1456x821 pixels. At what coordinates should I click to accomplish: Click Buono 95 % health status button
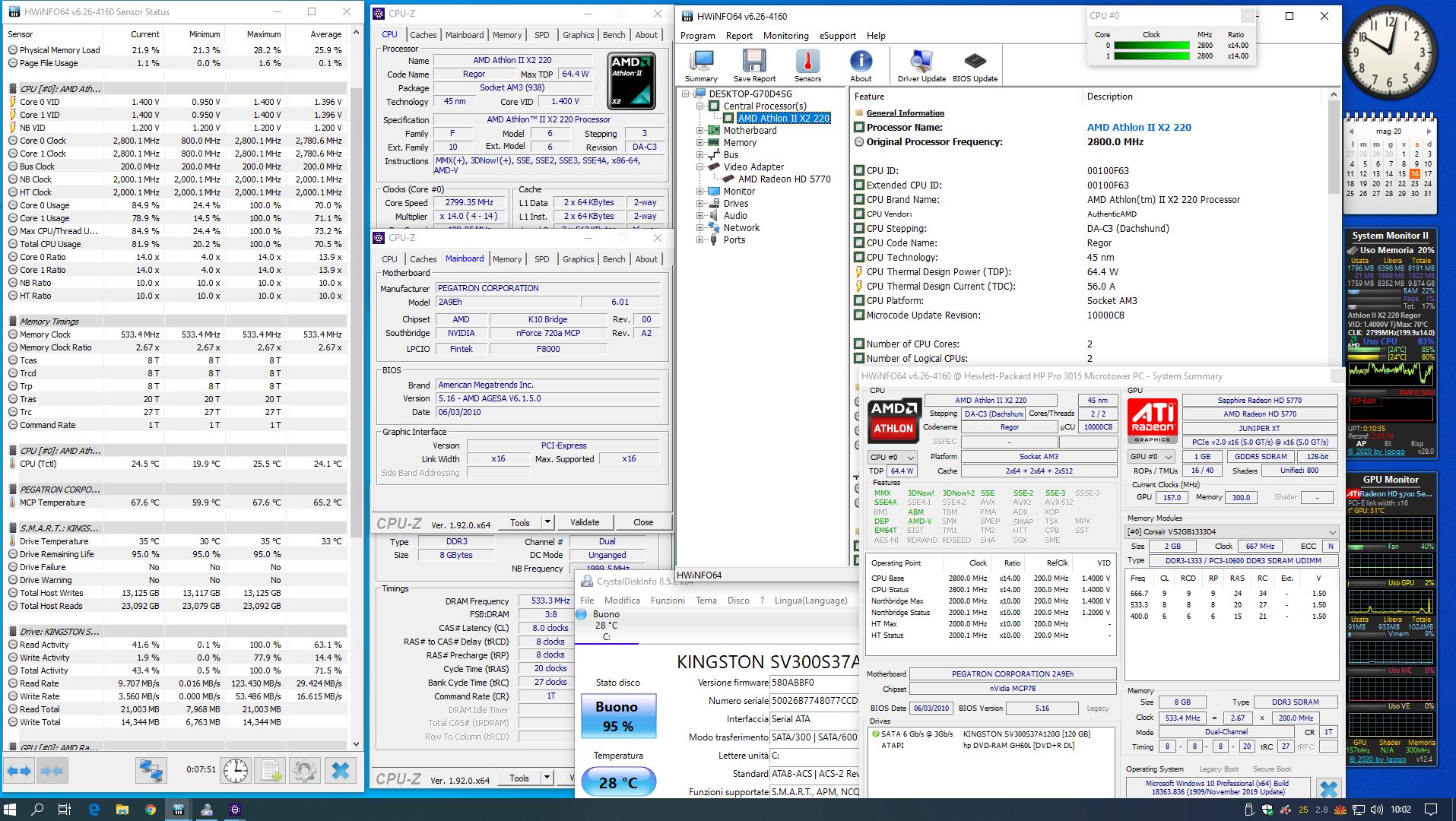coord(618,716)
